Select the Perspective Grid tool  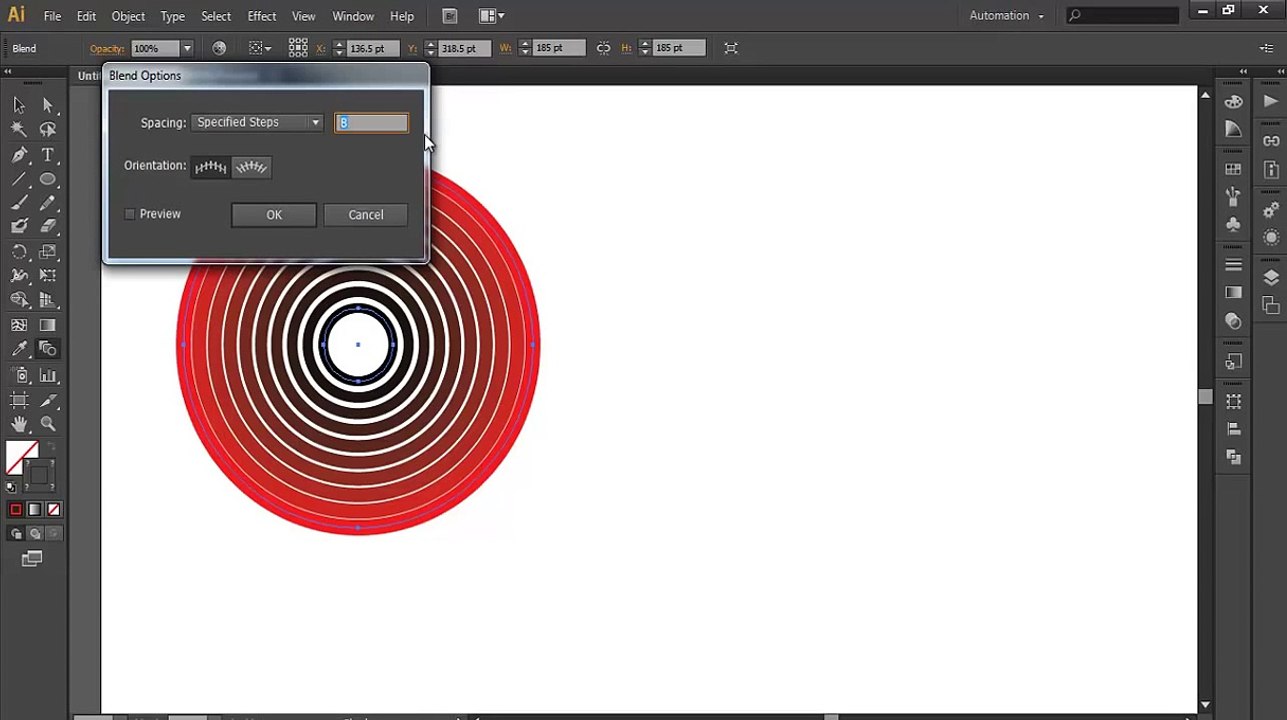click(47, 300)
